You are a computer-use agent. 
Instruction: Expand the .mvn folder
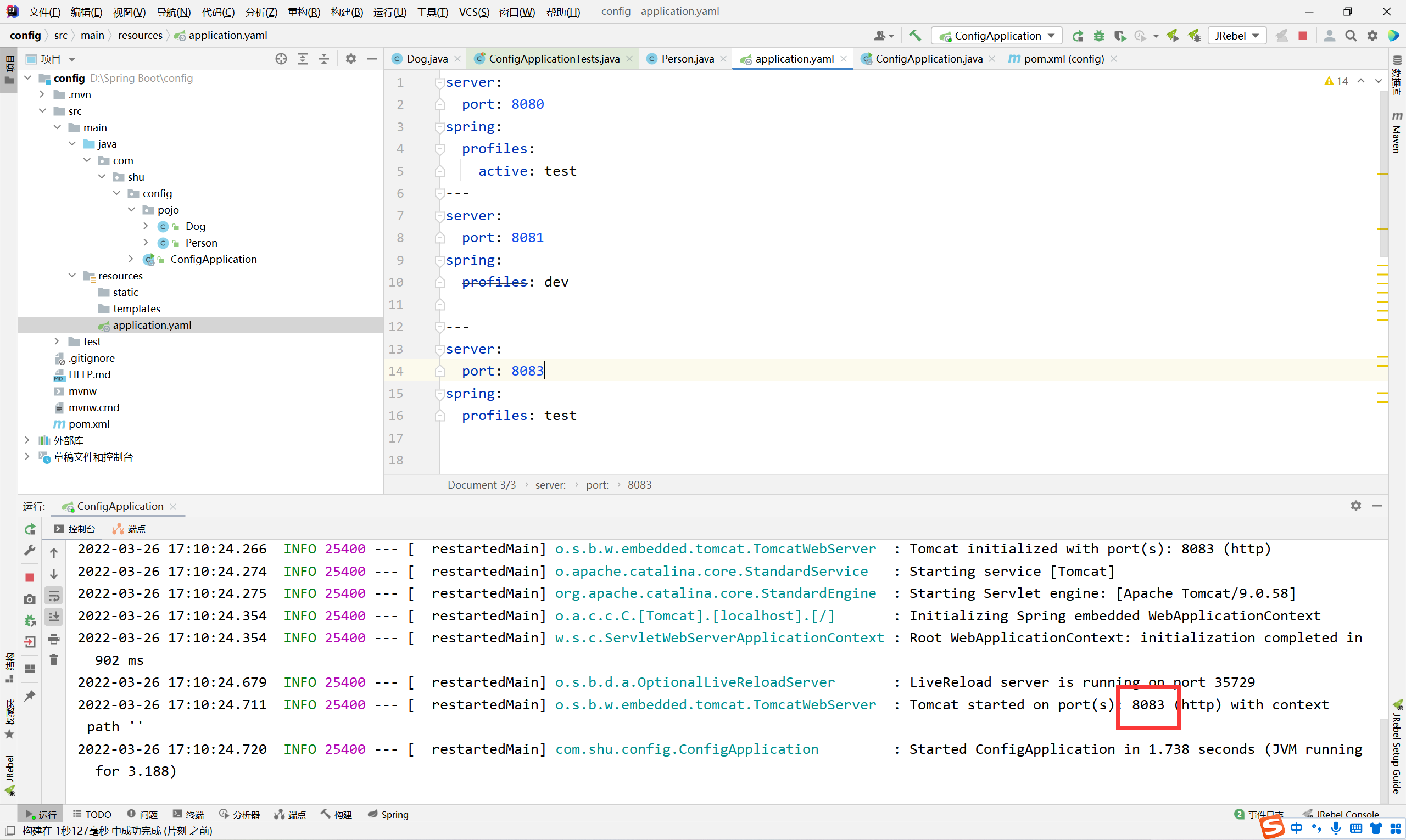tap(42, 94)
